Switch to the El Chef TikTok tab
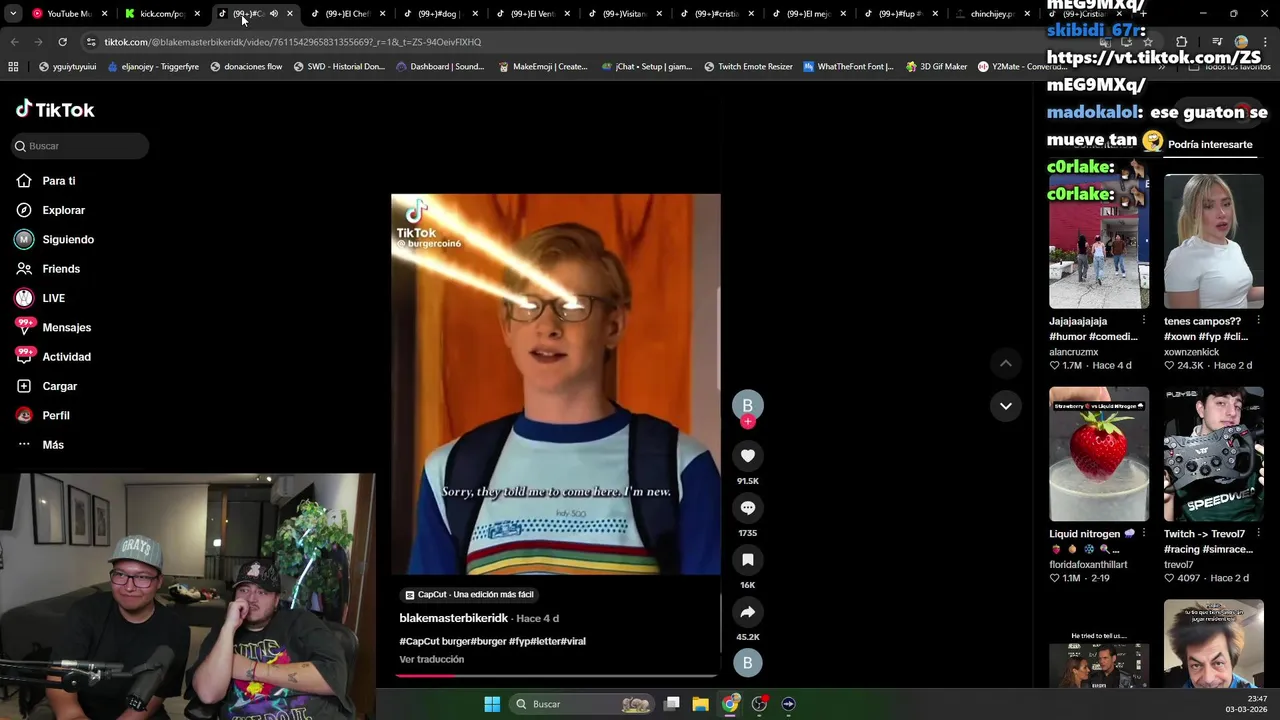1280x720 pixels. pos(346,14)
